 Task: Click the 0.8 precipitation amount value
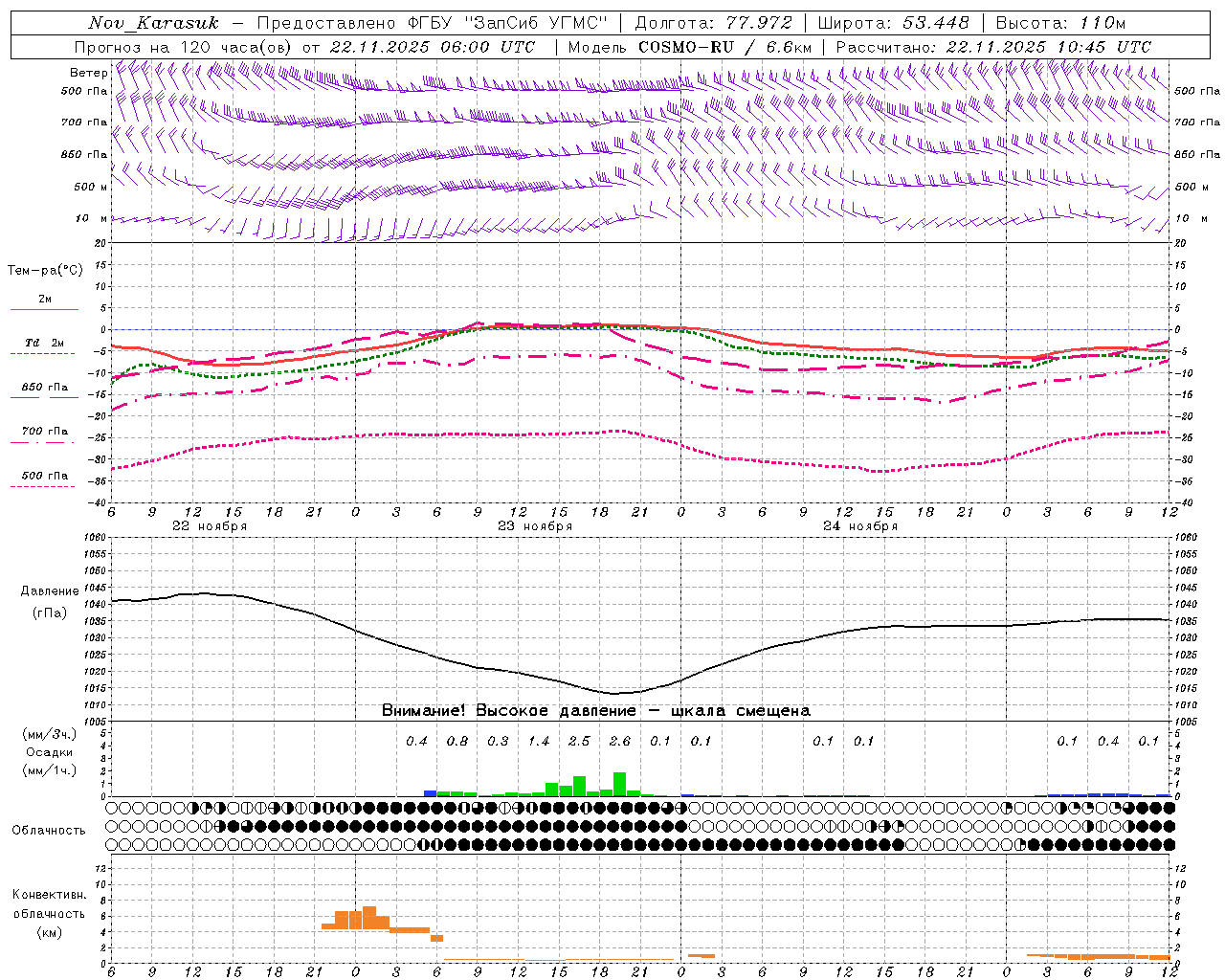pyautogui.click(x=457, y=742)
